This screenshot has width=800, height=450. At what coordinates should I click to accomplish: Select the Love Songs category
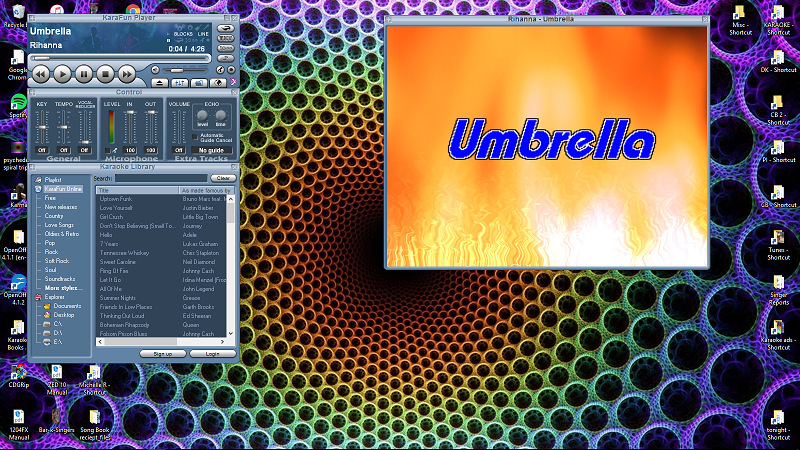pyautogui.click(x=57, y=225)
